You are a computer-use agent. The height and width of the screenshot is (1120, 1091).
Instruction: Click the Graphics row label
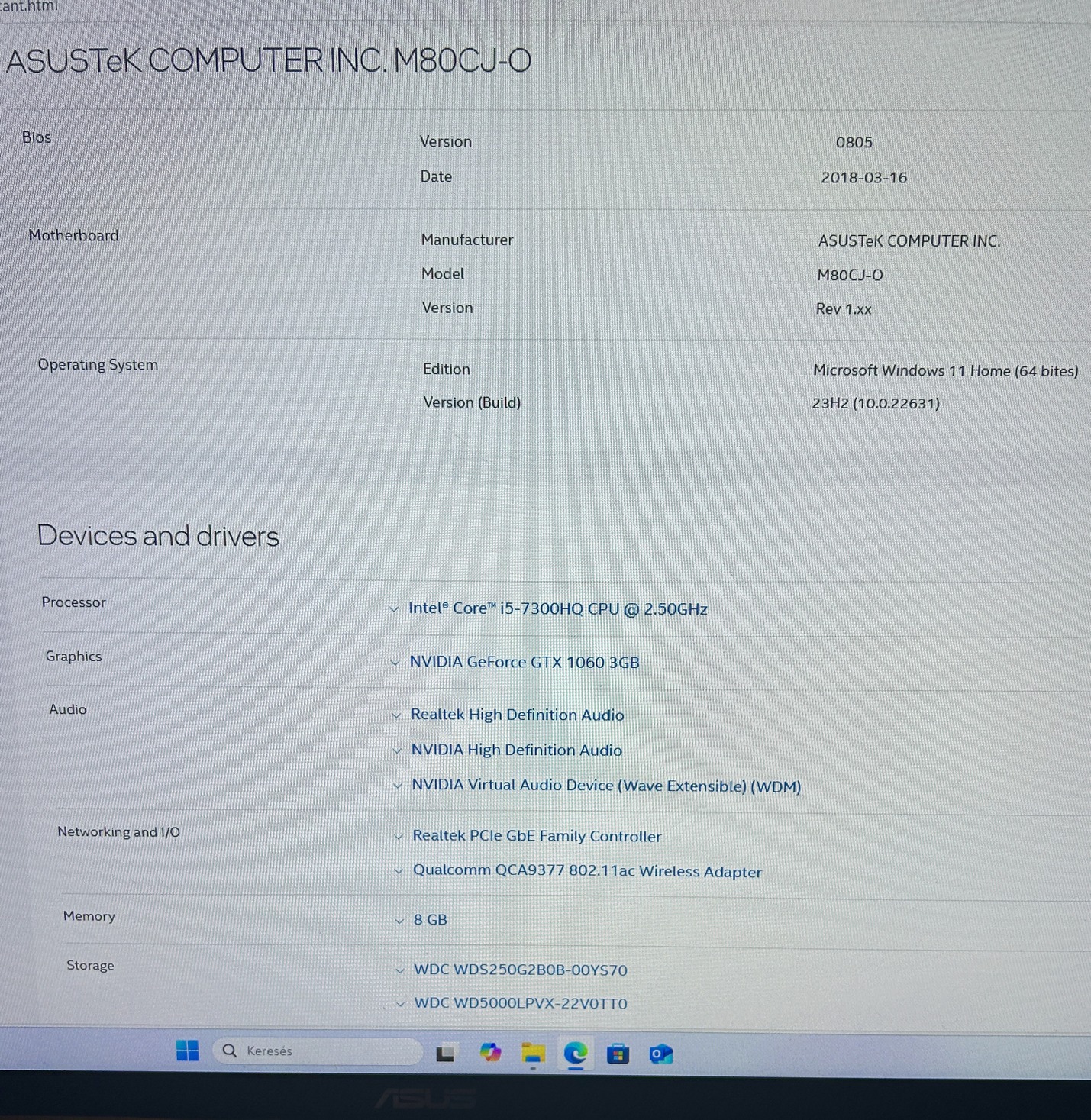point(73,657)
